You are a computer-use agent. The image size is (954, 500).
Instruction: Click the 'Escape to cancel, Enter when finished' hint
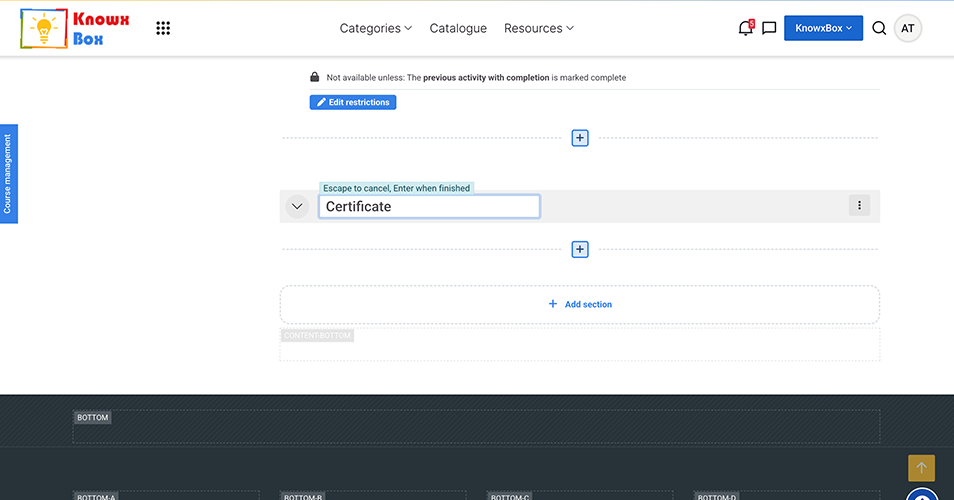click(396, 188)
